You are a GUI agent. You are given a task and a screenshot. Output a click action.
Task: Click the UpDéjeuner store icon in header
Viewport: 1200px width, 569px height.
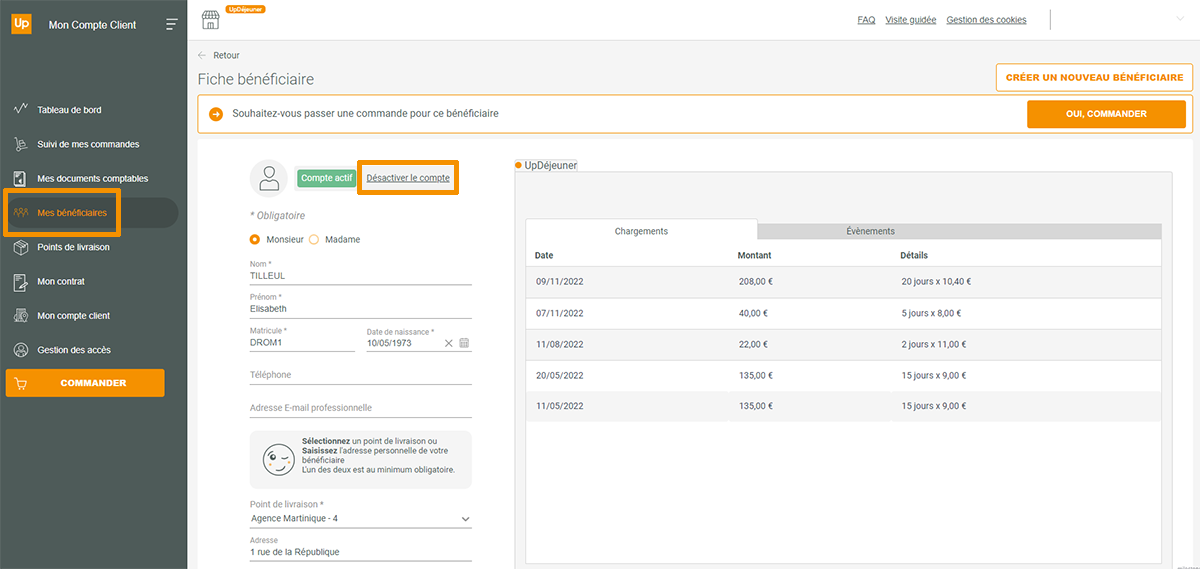(210, 20)
